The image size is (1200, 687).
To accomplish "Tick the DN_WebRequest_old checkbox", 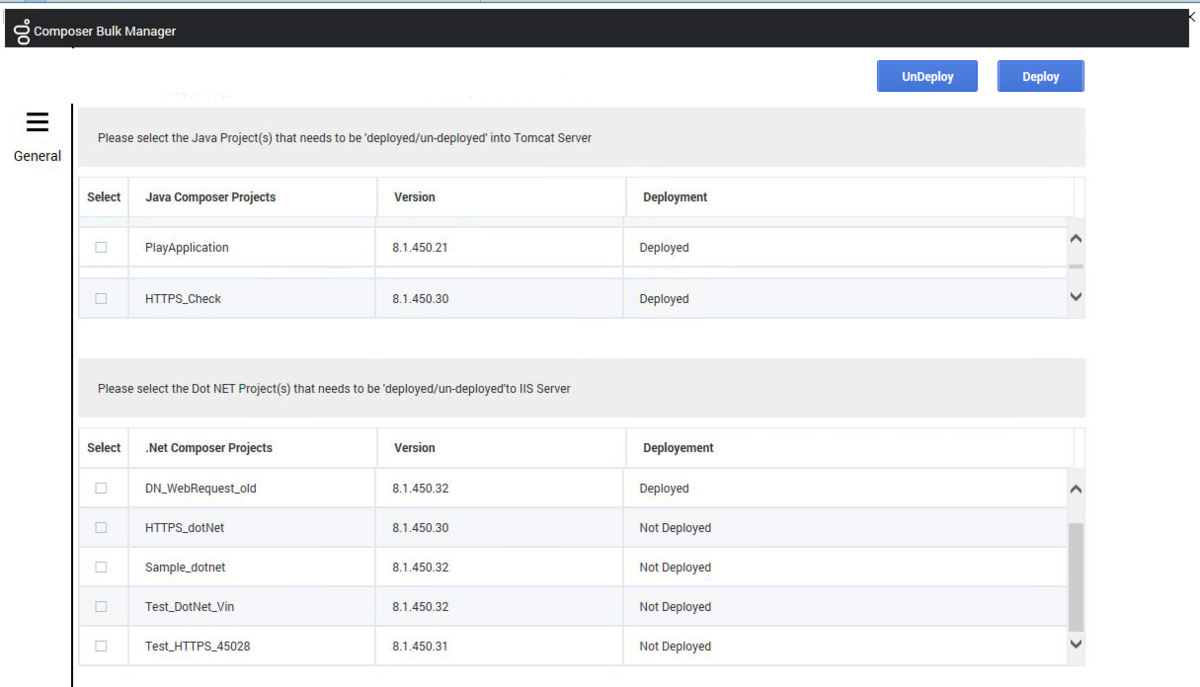I will (101, 488).
